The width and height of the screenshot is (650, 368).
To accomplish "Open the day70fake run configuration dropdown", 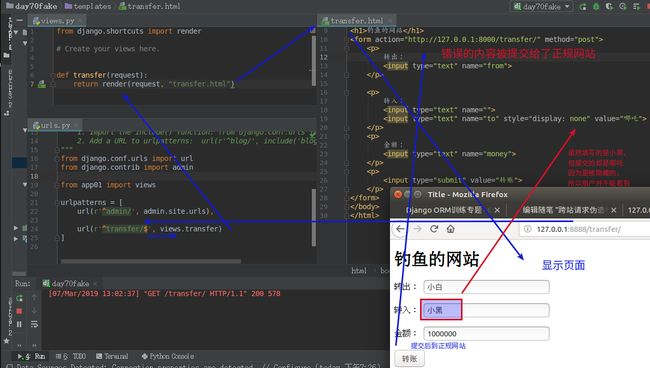I will [542, 6].
